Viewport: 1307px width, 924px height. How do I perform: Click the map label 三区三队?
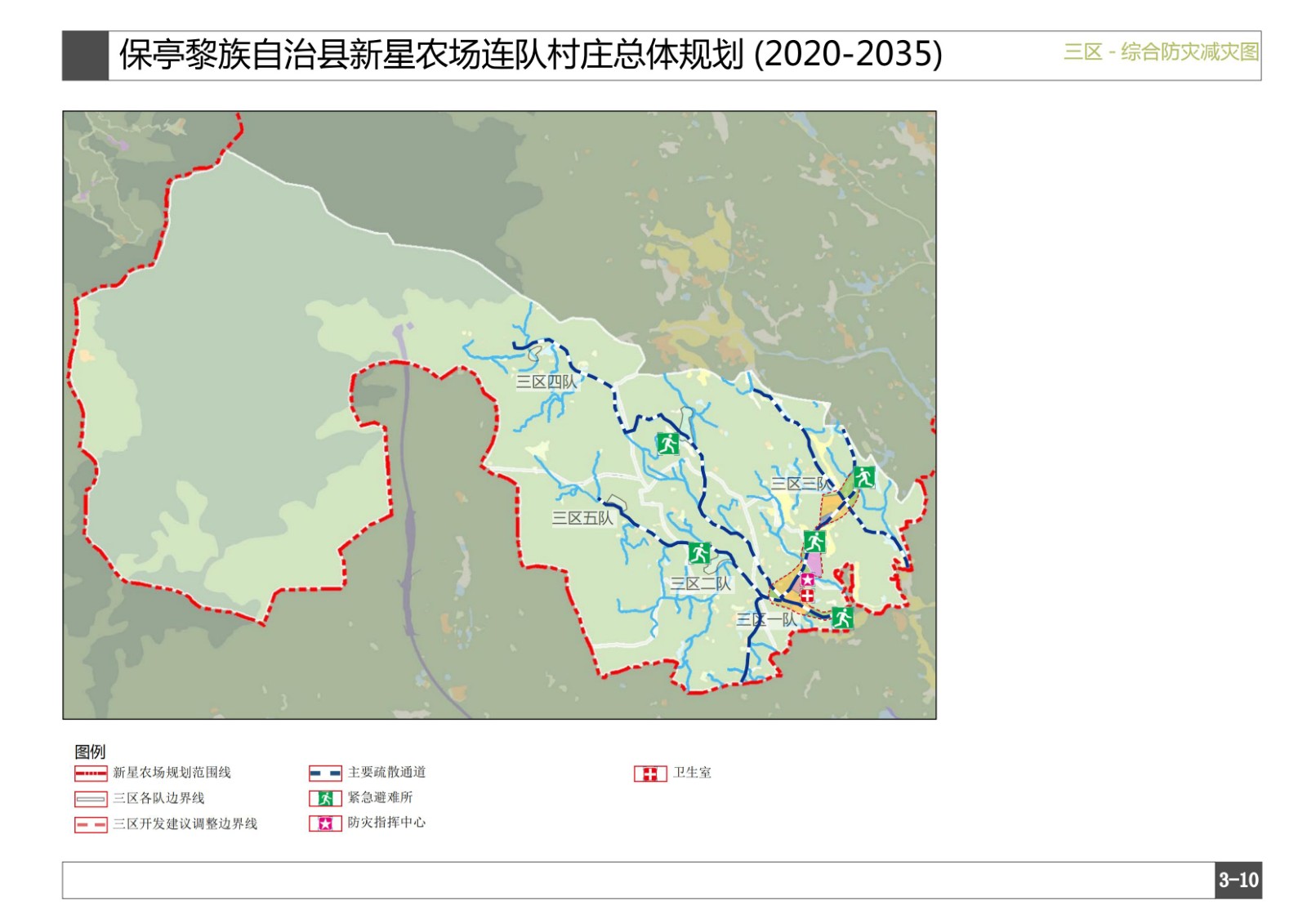tap(801, 484)
